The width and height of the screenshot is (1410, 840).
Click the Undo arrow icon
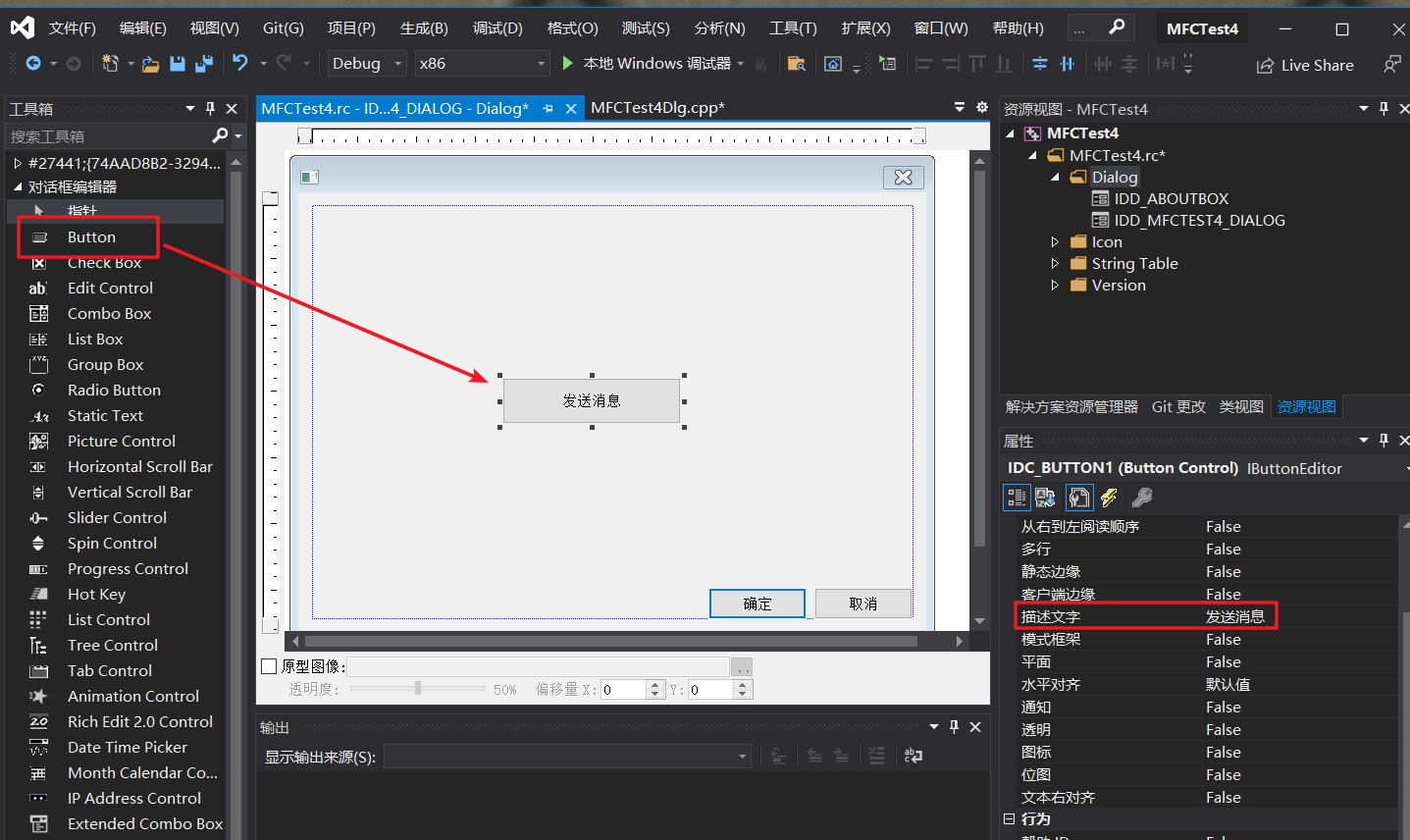click(239, 63)
